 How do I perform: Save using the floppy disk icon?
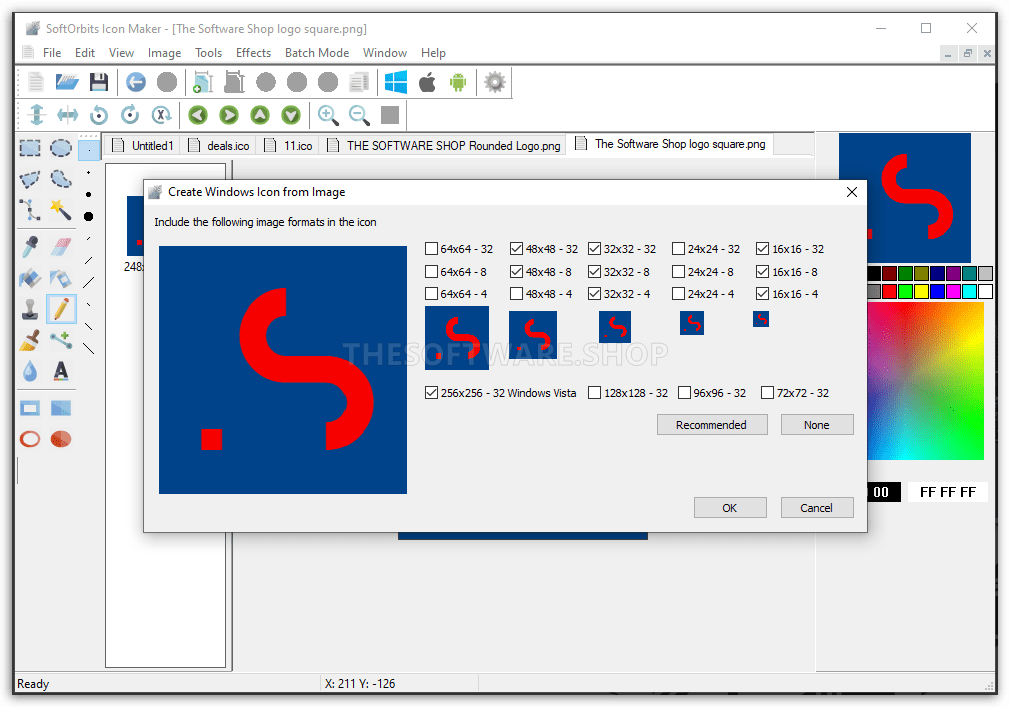(99, 82)
